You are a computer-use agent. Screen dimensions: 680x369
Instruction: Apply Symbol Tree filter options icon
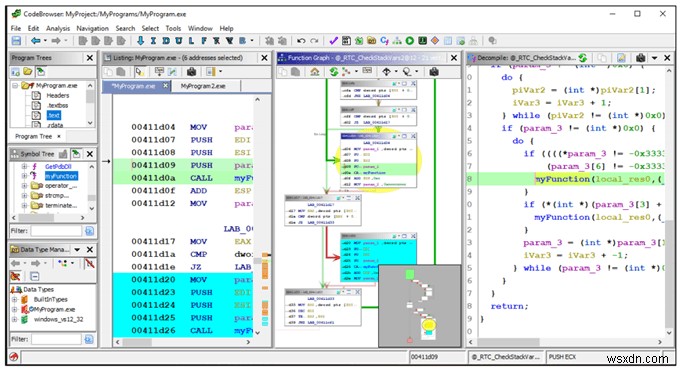point(89,231)
